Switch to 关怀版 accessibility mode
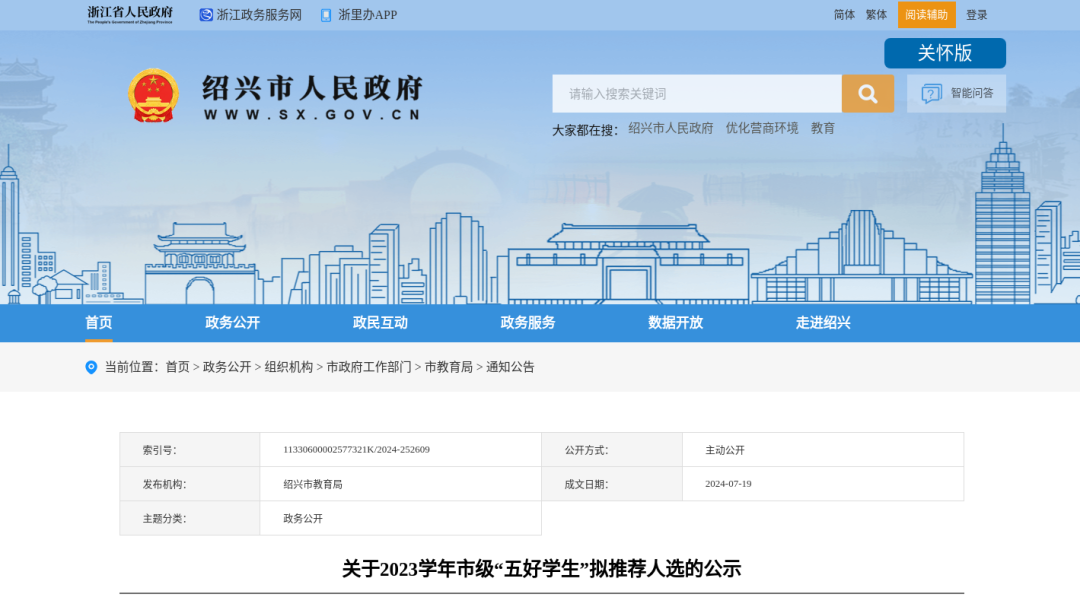 pos(944,53)
